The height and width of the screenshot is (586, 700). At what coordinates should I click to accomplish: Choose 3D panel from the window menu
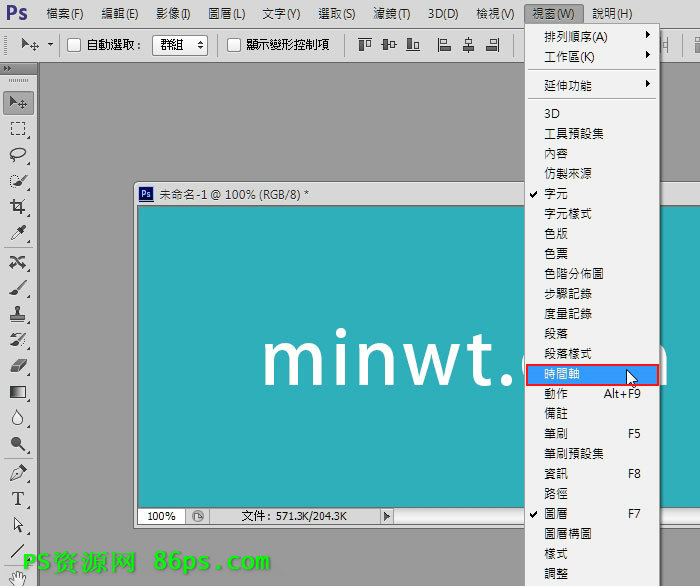(592, 113)
